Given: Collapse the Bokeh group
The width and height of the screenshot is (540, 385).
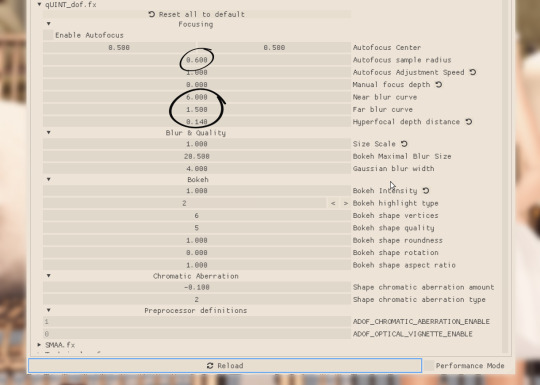Looking at the screenshot, I should [49, 180].
